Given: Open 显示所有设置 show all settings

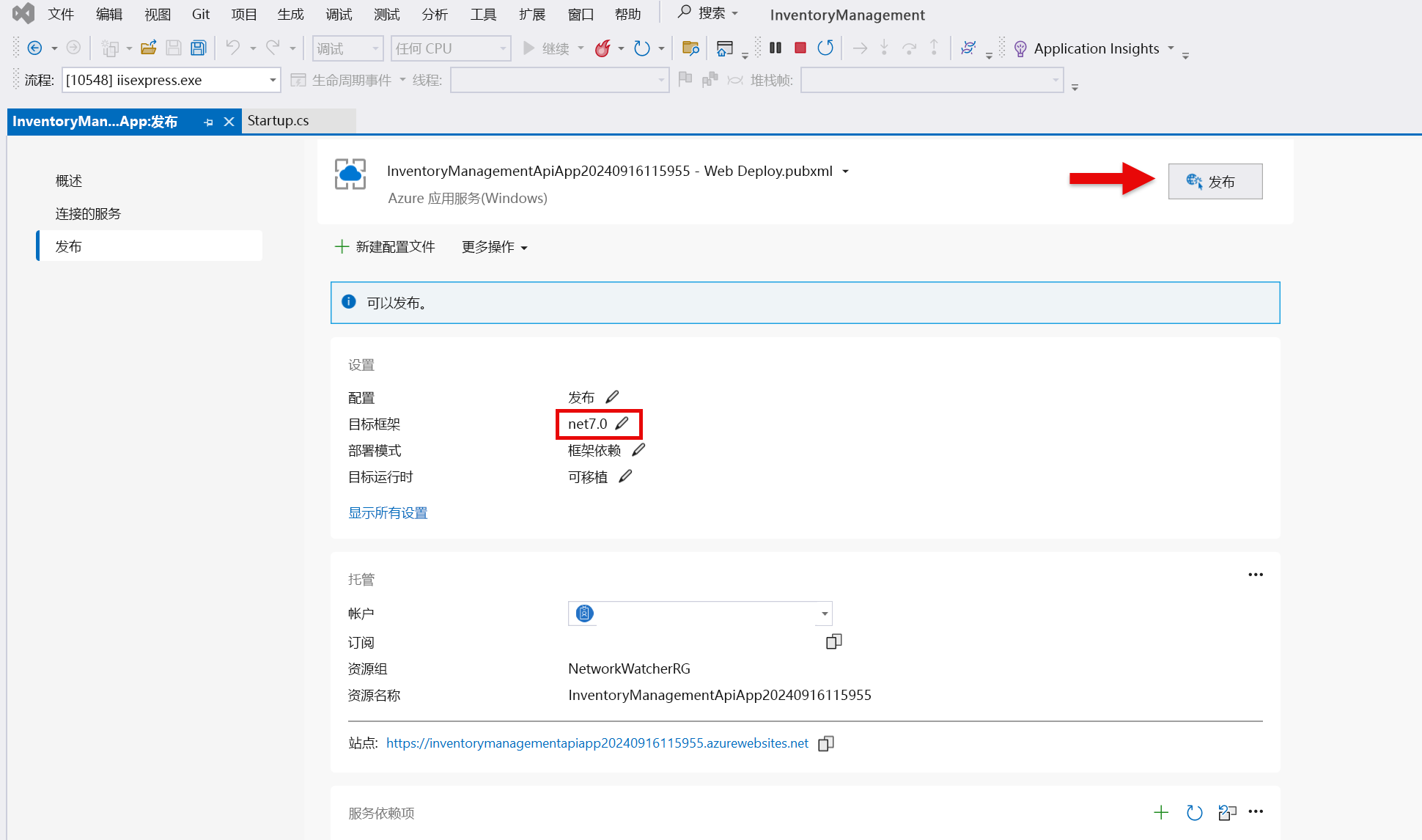Looking at the screenshot, I should pos(389,512).
